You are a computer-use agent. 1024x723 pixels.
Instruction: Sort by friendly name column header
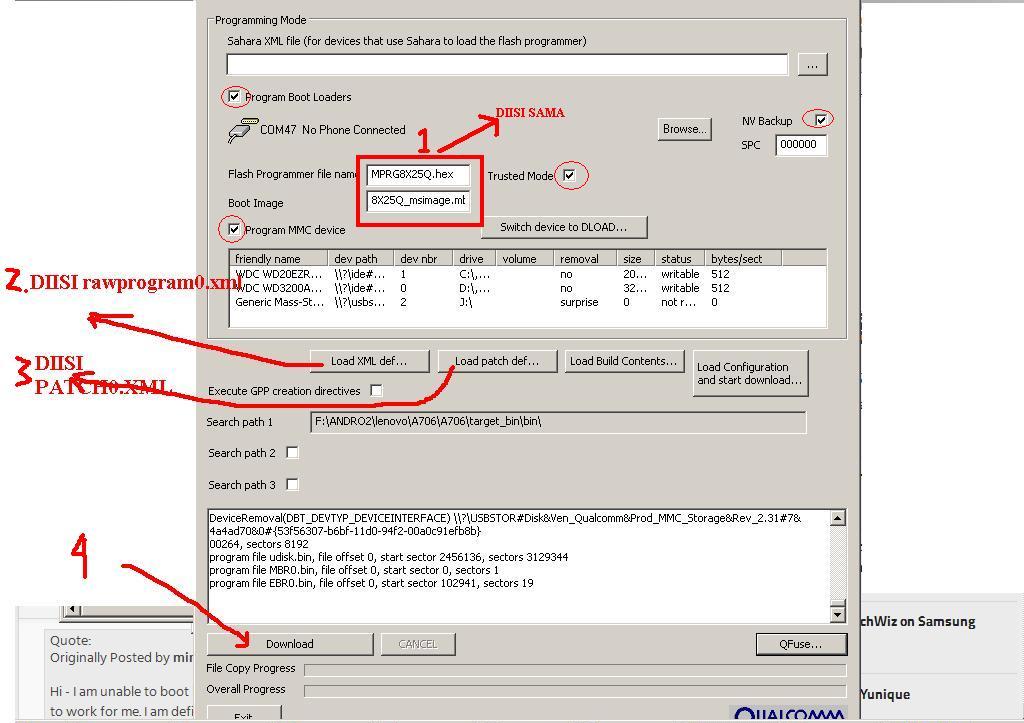click(280, 259)
